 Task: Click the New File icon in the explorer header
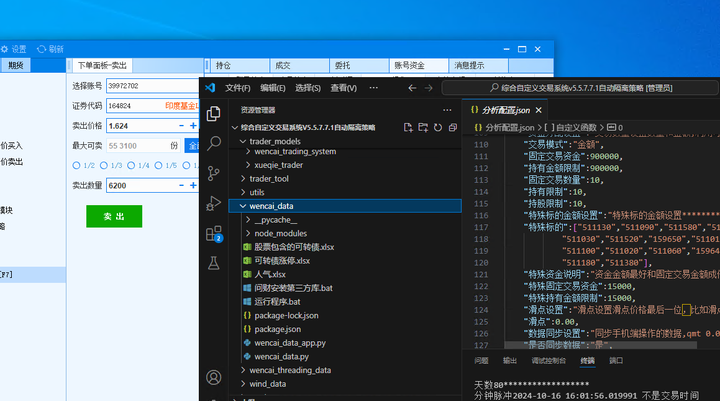[408, 127]
